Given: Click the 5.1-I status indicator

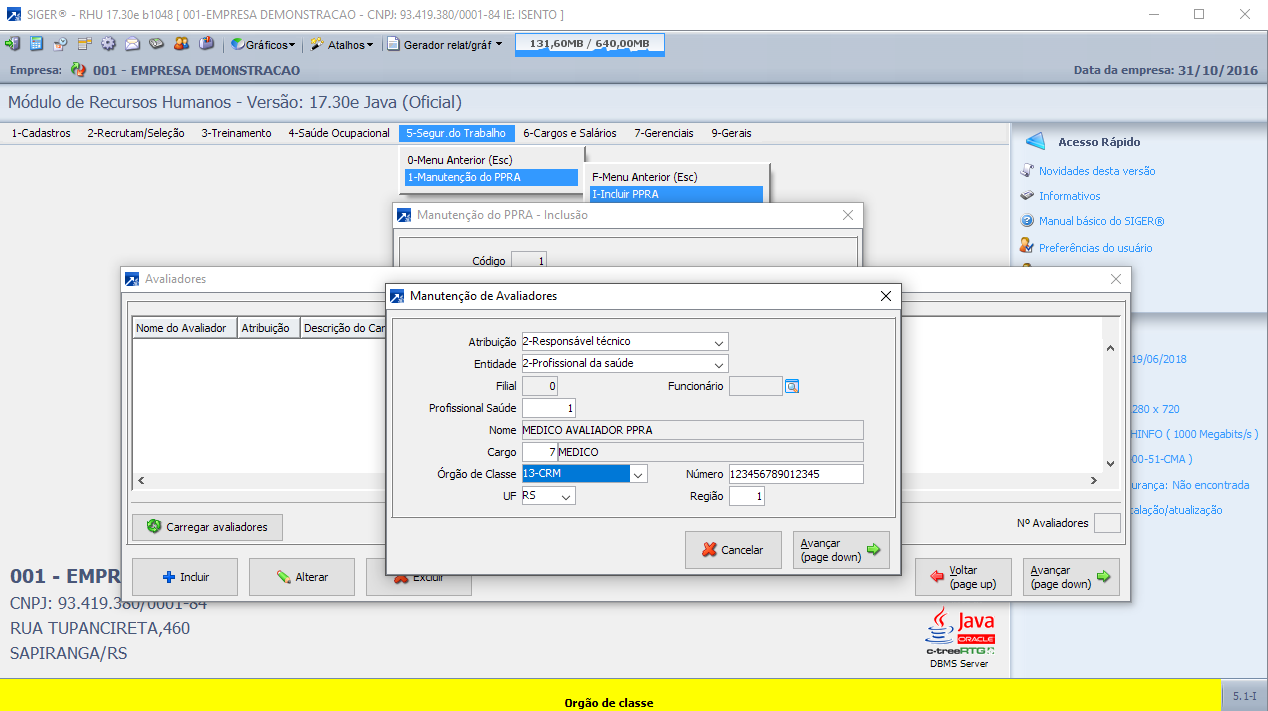Looking at the screenshot, I should point(1244,696).
